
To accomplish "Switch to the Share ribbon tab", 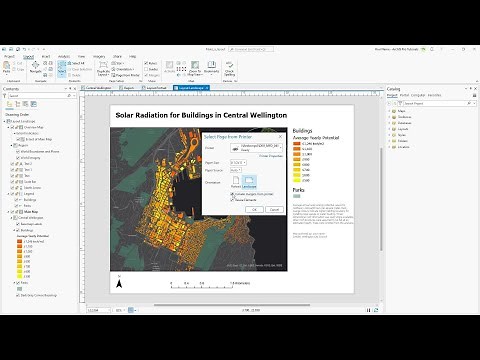I will point(117,57).
